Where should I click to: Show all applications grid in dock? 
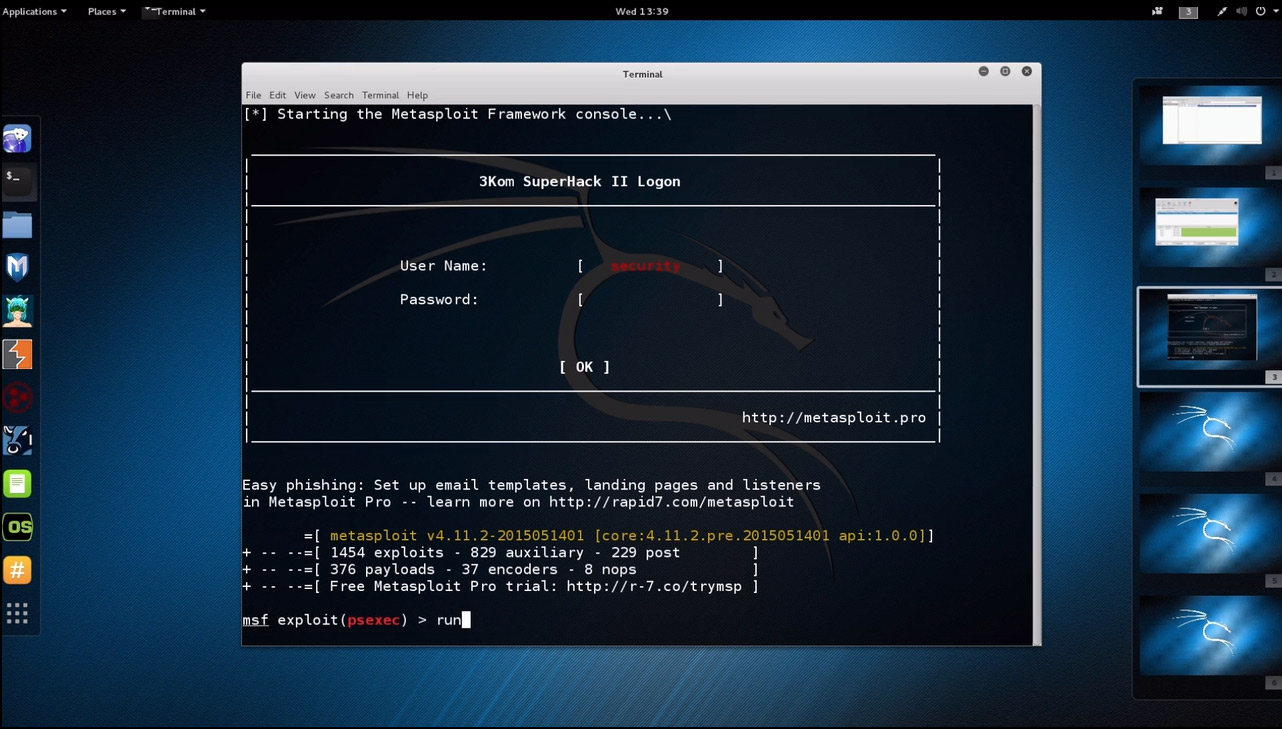pyautogui.click(x=17, y=613)
